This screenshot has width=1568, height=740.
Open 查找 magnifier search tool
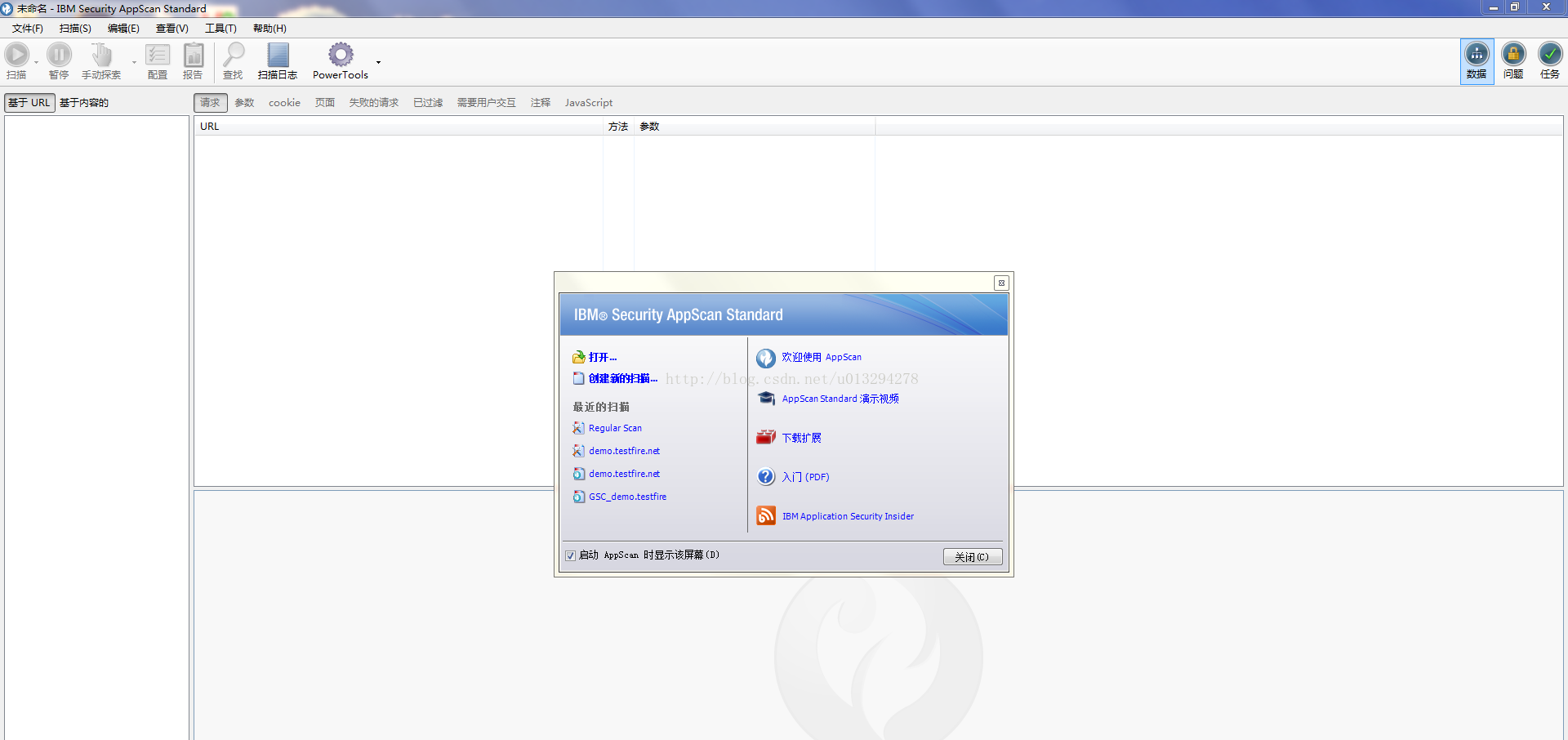tap(234, 56)
